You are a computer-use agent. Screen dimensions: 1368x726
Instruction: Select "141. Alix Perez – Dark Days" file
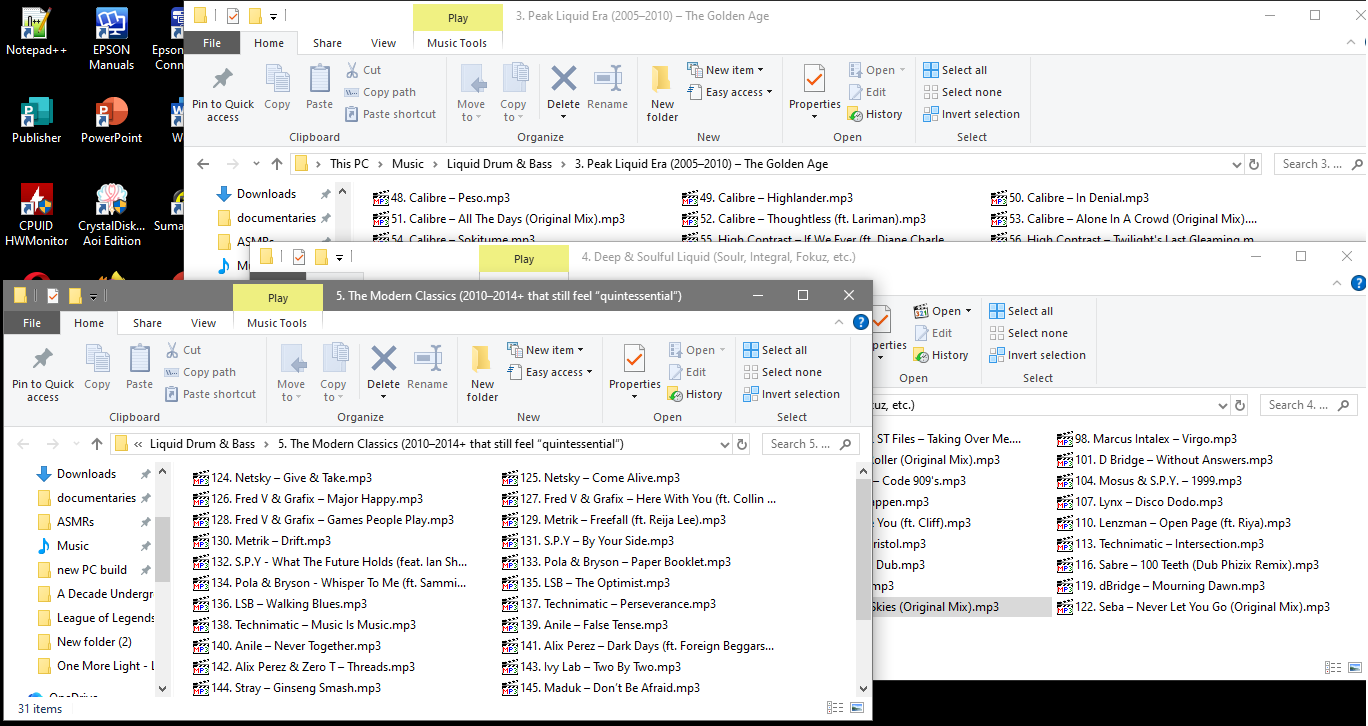click(x=638, y=646)
